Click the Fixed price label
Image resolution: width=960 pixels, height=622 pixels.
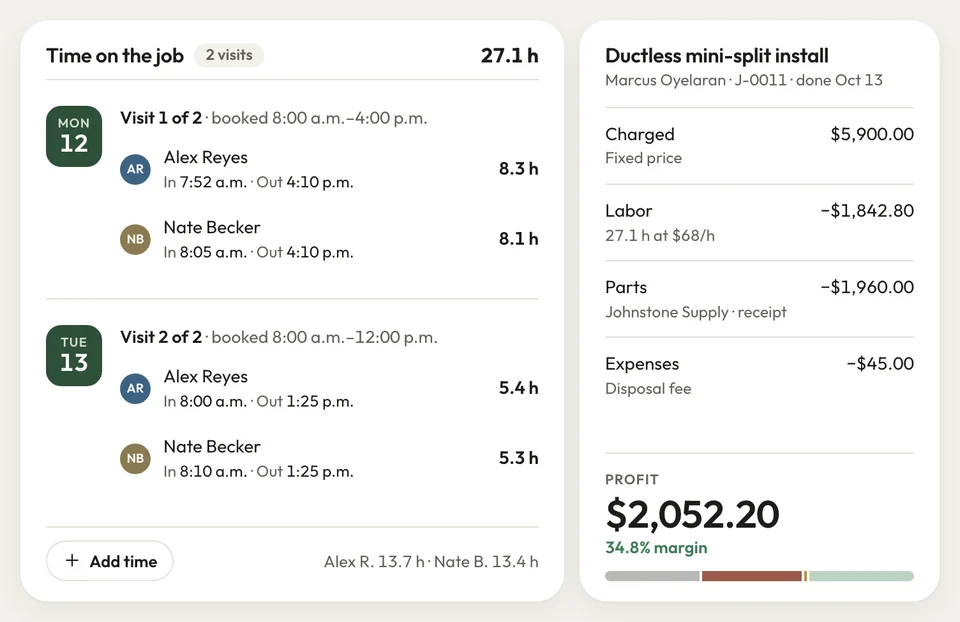tap(643, 158)
